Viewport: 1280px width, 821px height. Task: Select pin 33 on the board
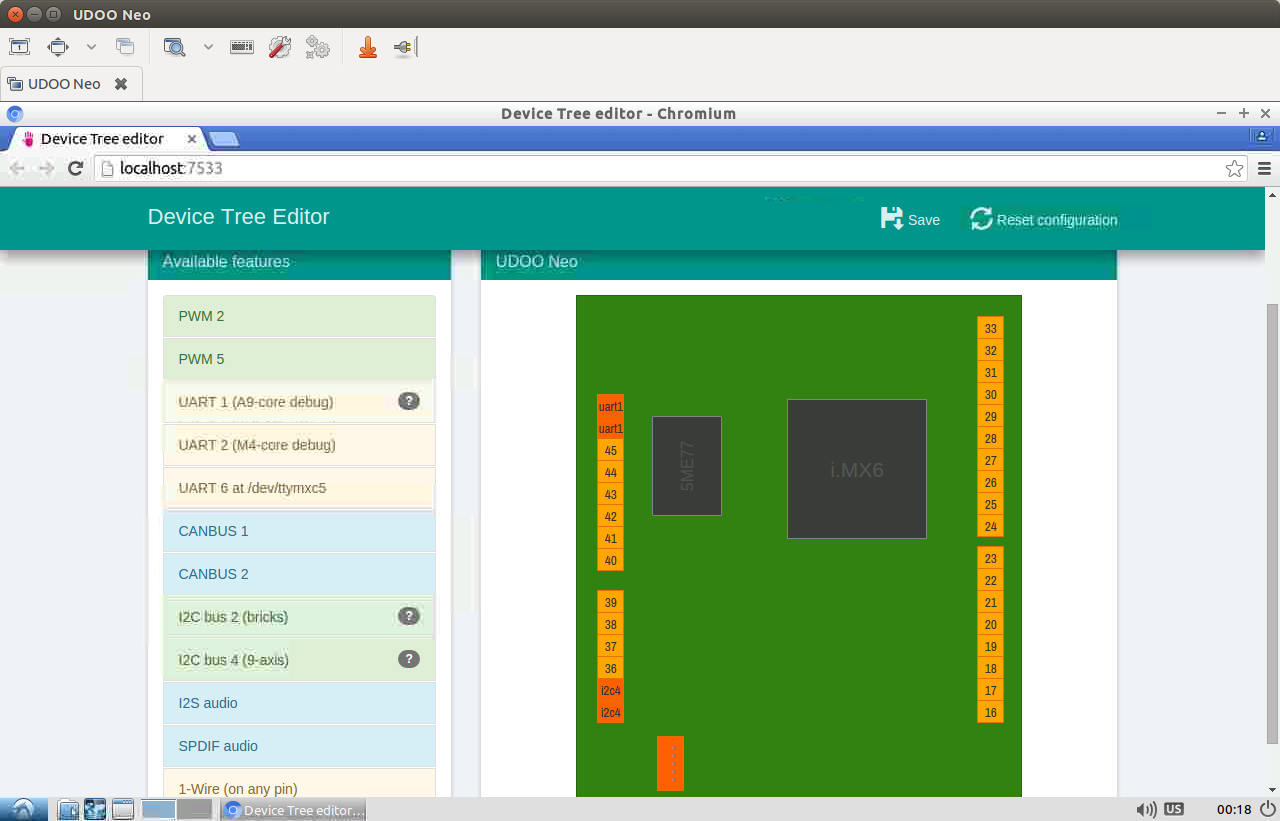coord(990,328)
